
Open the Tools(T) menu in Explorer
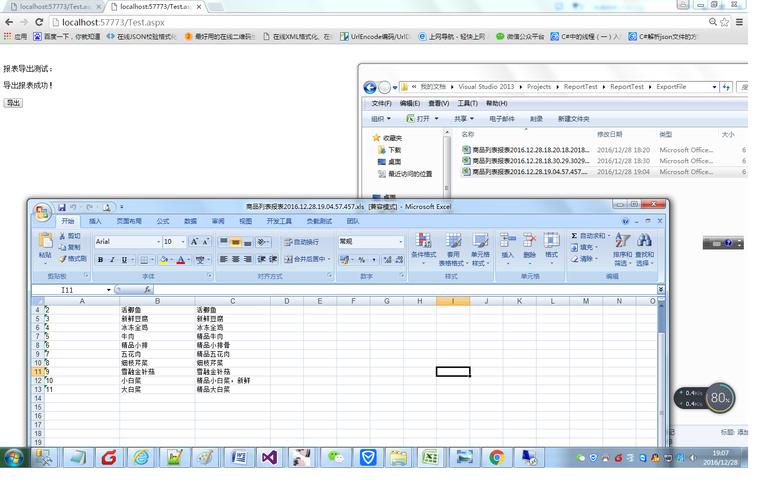[467, 103]
